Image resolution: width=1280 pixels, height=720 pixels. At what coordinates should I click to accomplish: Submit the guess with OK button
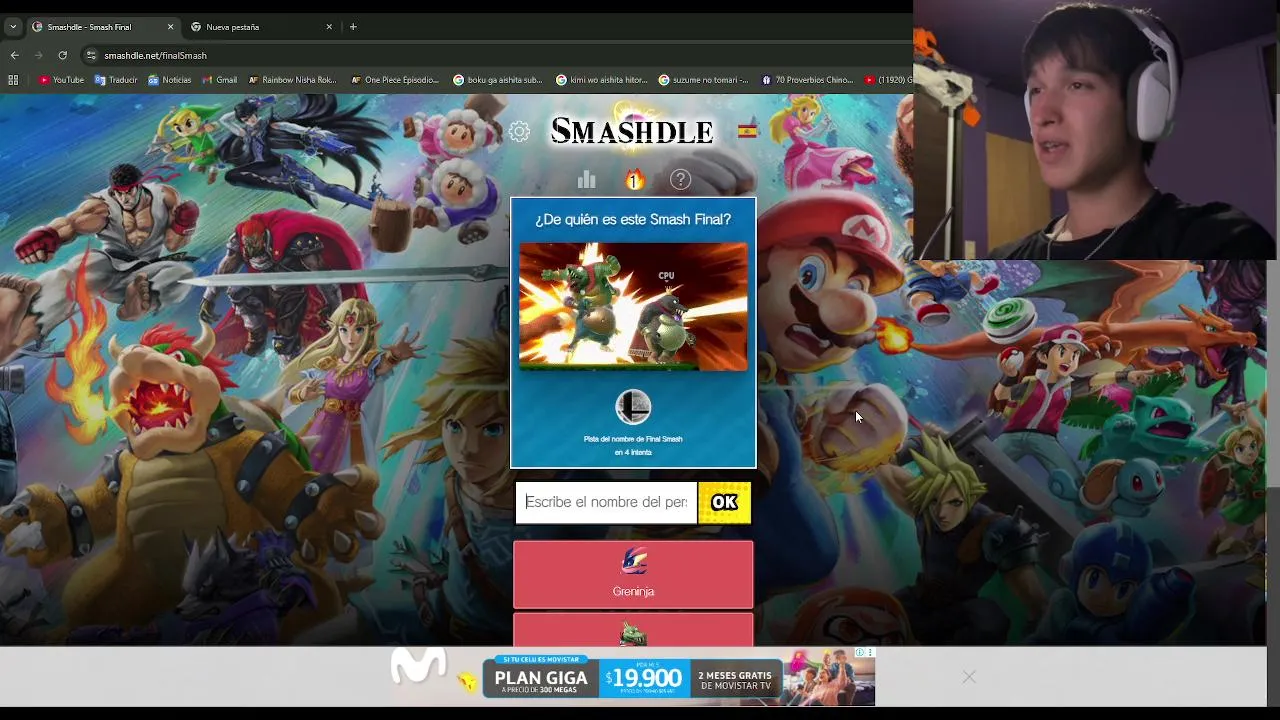[x=724, y=502]
